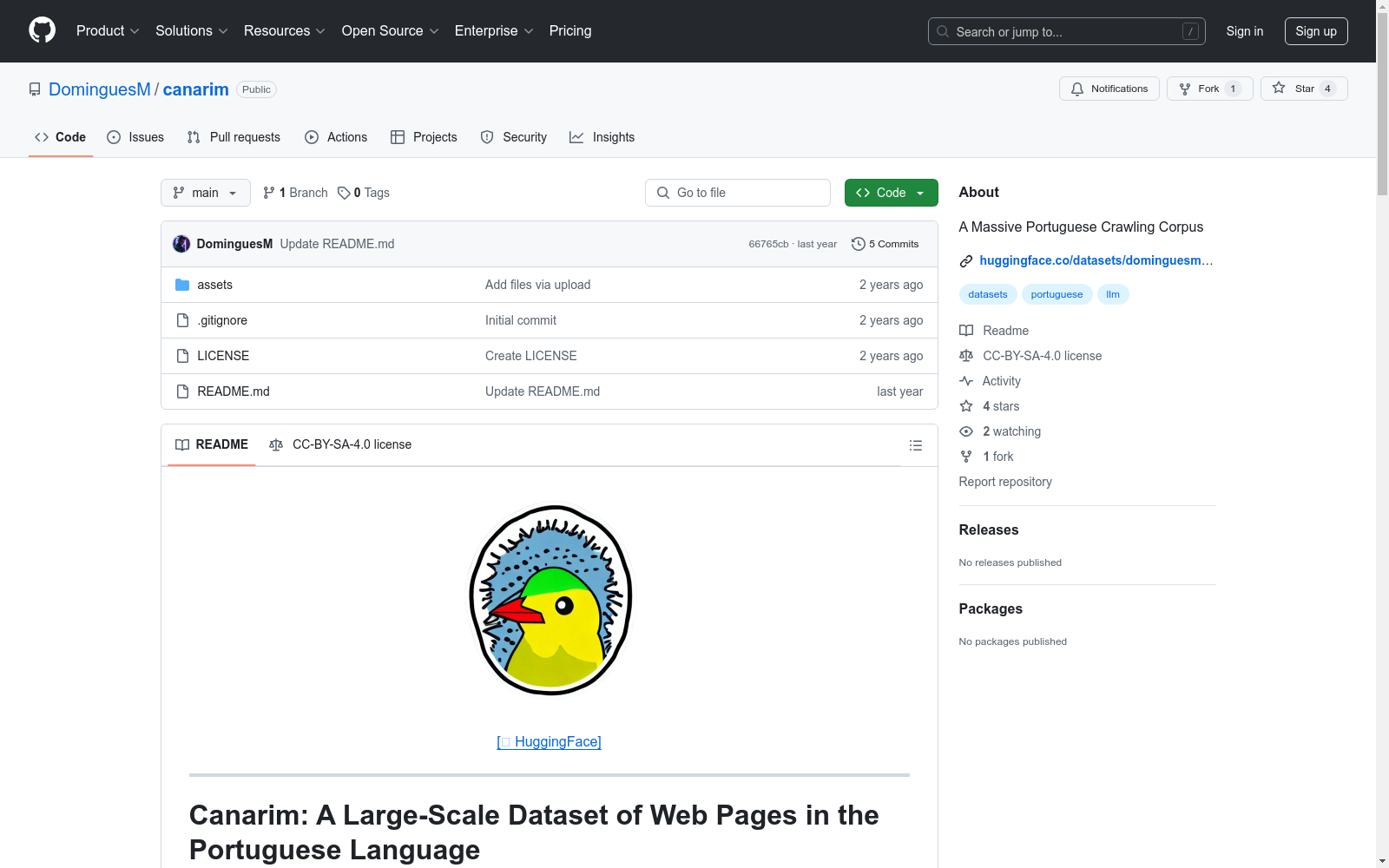
Task: Click the datasets topic tag
Action: 988,294
